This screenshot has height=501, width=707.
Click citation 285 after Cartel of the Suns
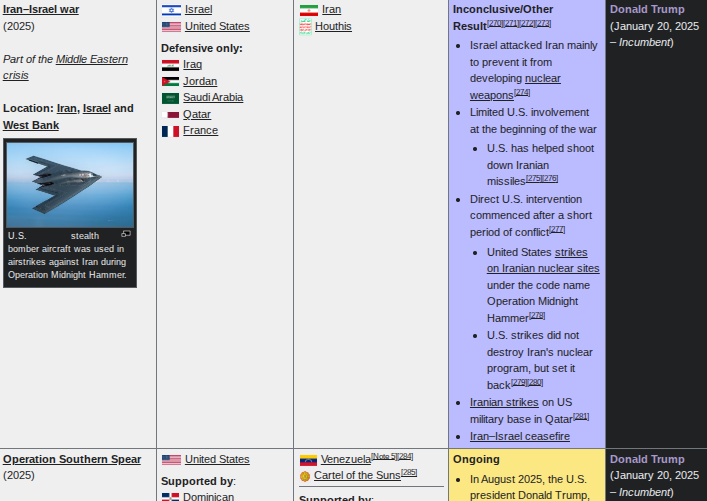409,473
